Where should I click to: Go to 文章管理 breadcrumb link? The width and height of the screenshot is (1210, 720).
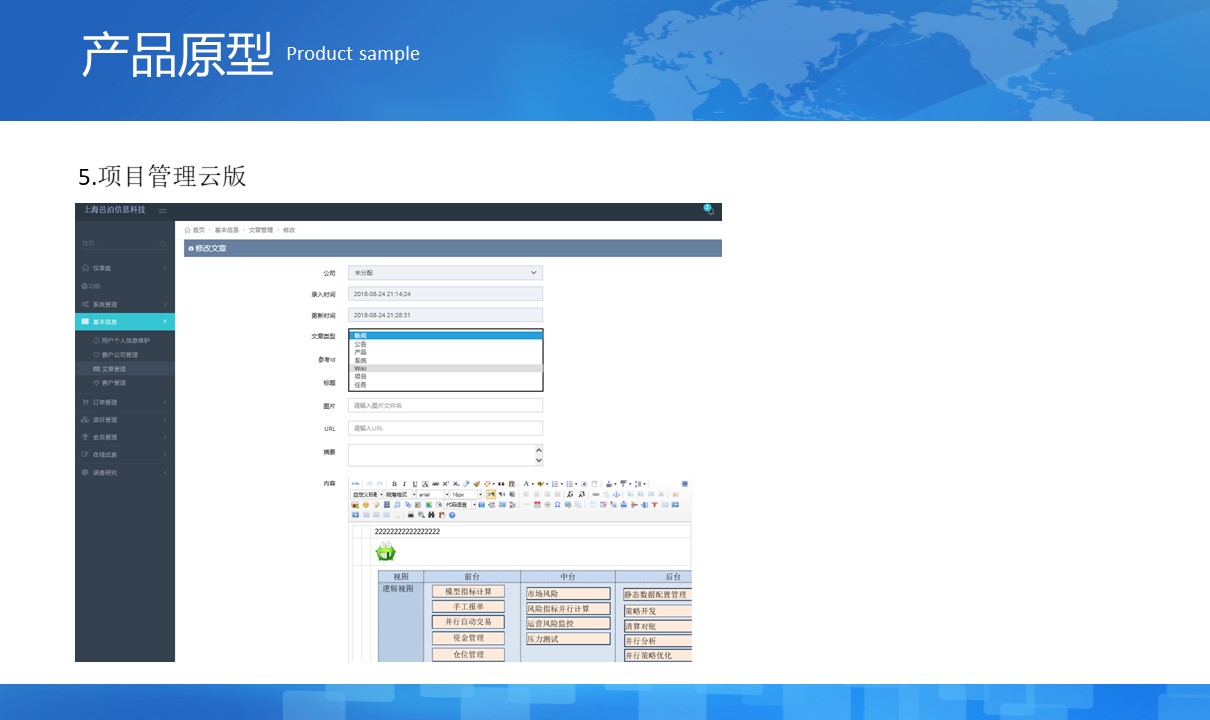coord(260,230)
